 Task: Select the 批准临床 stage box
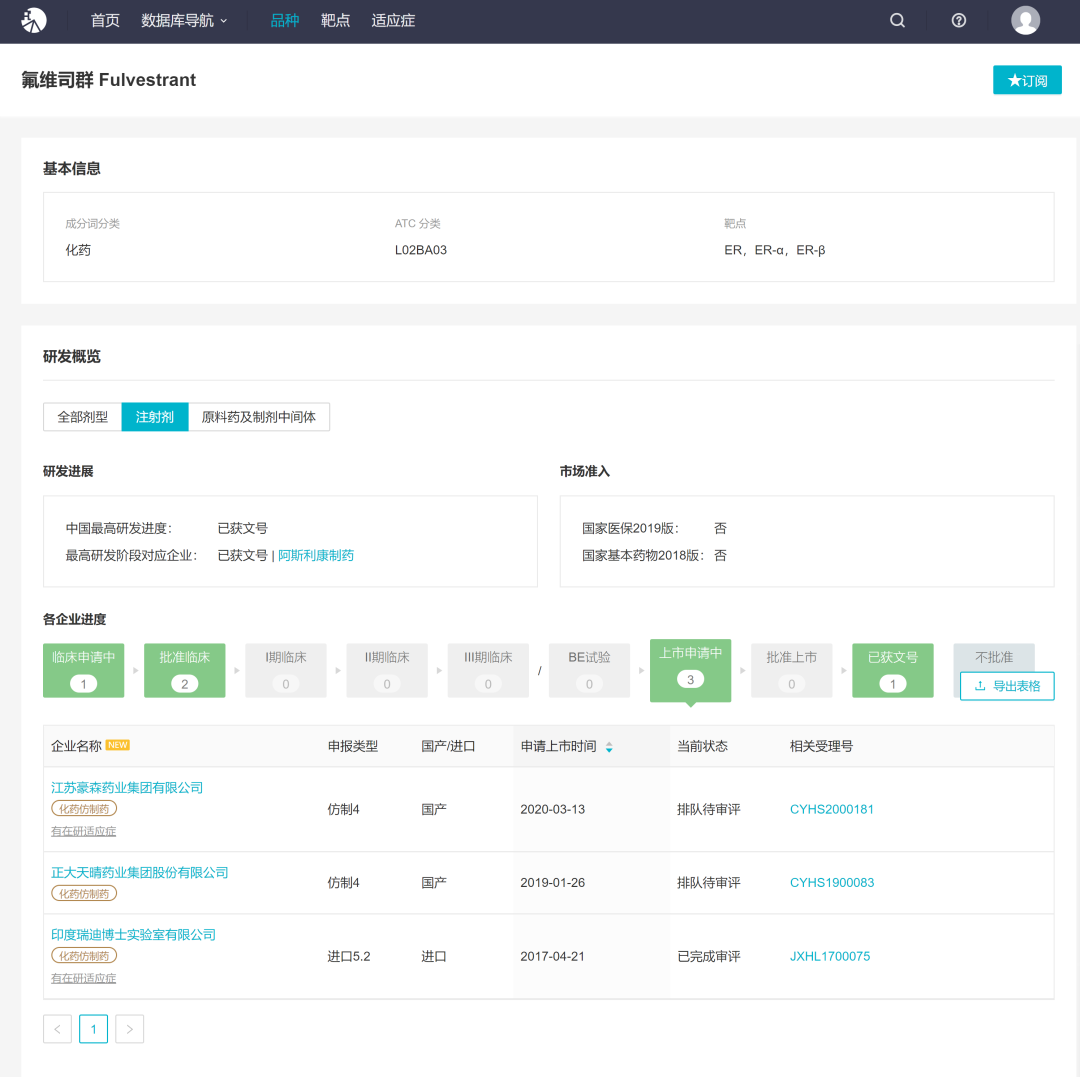(x=185, y=670)
